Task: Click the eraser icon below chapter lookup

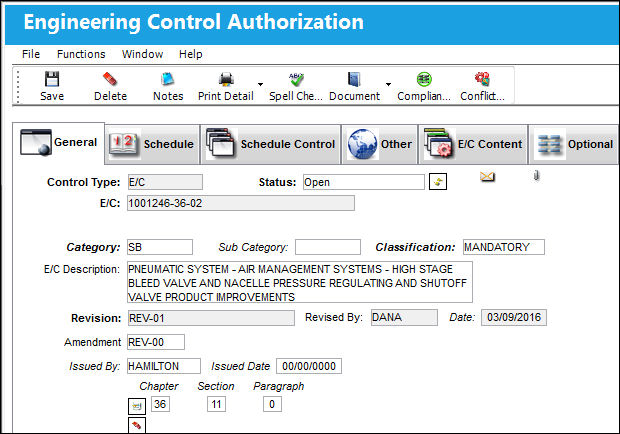Action: pos(137,425)
